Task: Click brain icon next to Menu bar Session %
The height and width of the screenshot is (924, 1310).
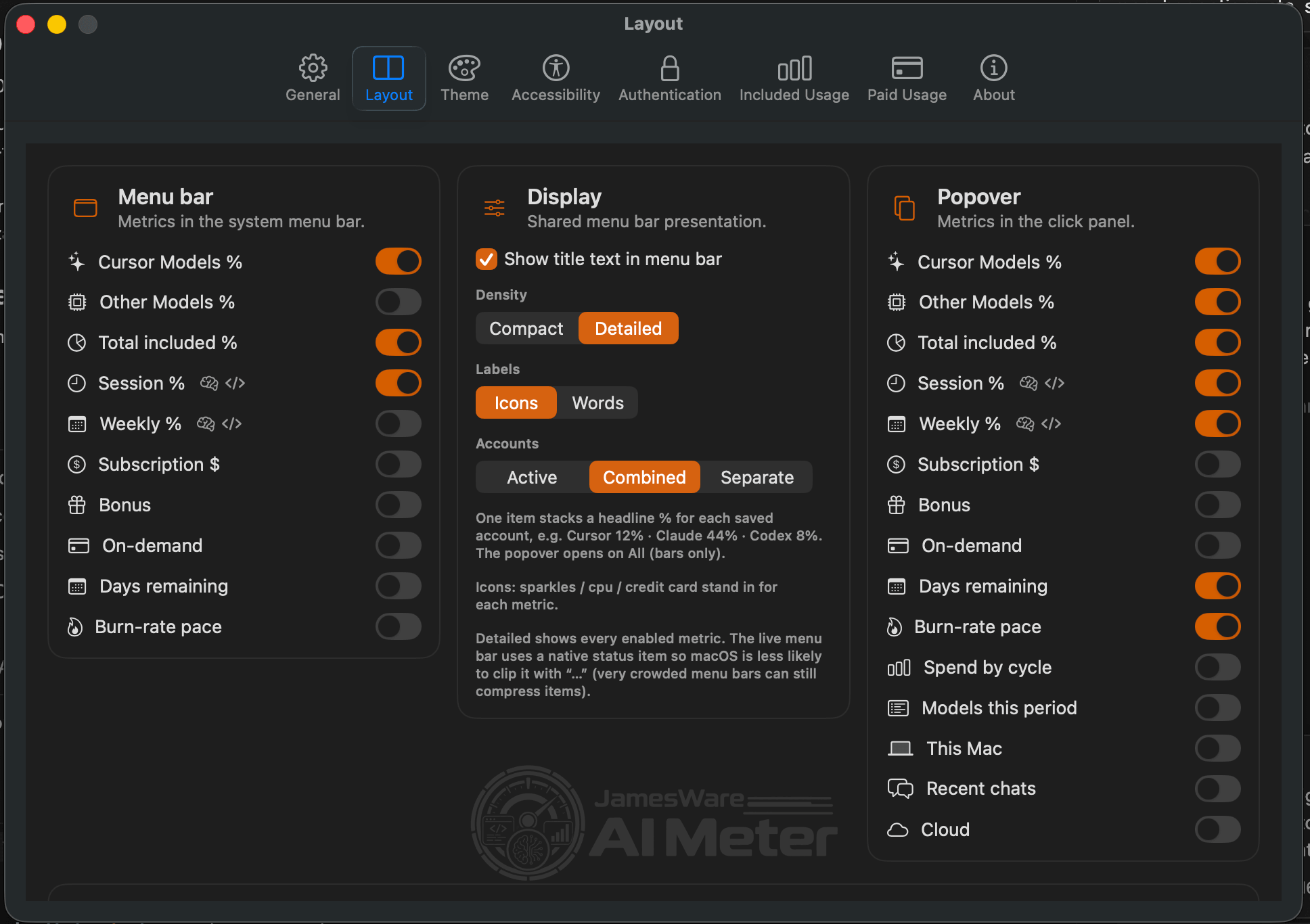Action: coord(209,384)
